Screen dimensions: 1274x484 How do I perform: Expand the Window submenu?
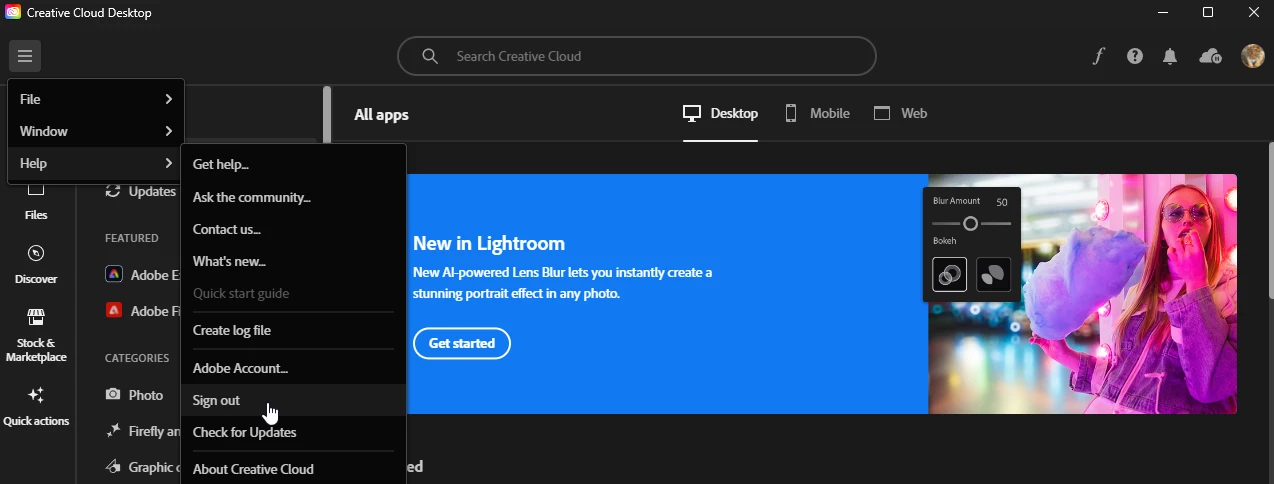click(96, 131)
